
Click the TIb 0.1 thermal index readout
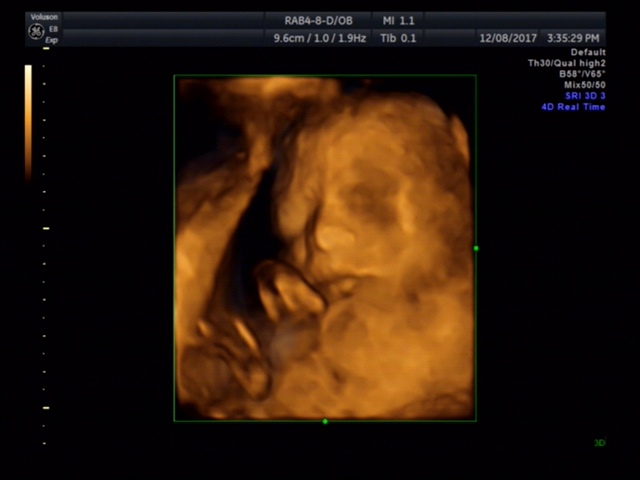point(399,38)
